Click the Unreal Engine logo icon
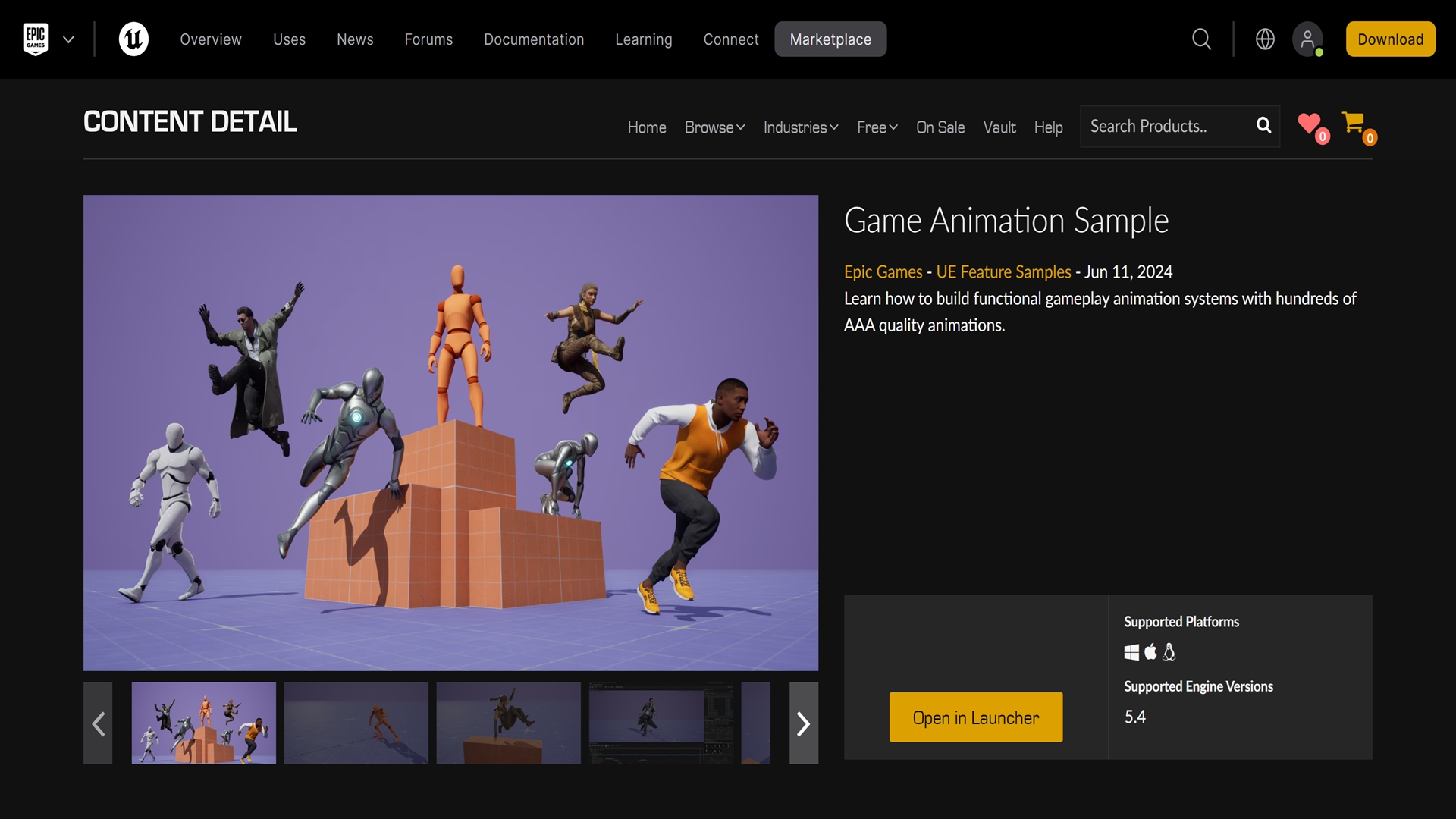 click(x=133, y=39)
